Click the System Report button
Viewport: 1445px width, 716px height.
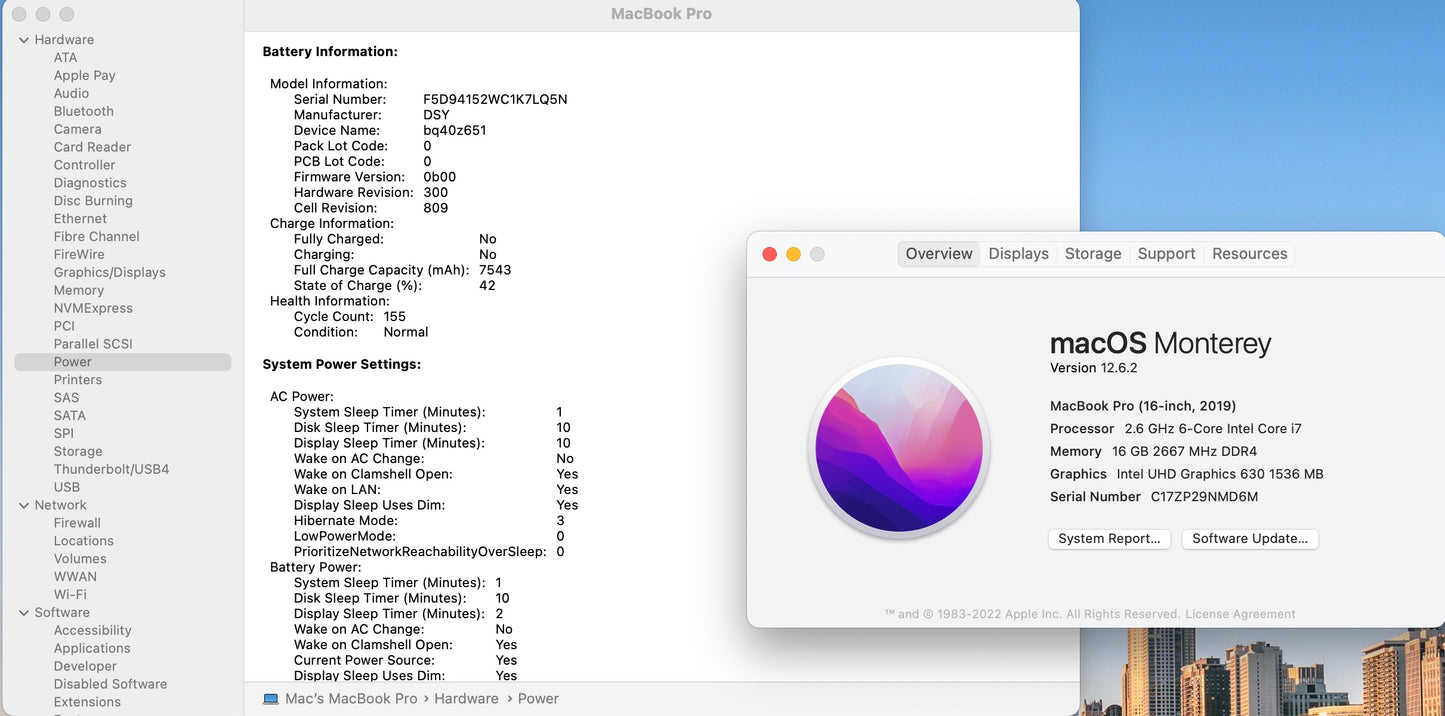(x=1109, y=539)
